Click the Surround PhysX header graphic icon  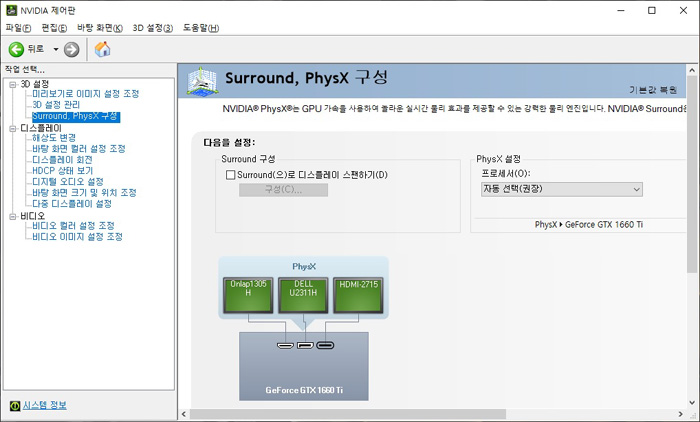point(203,81)
